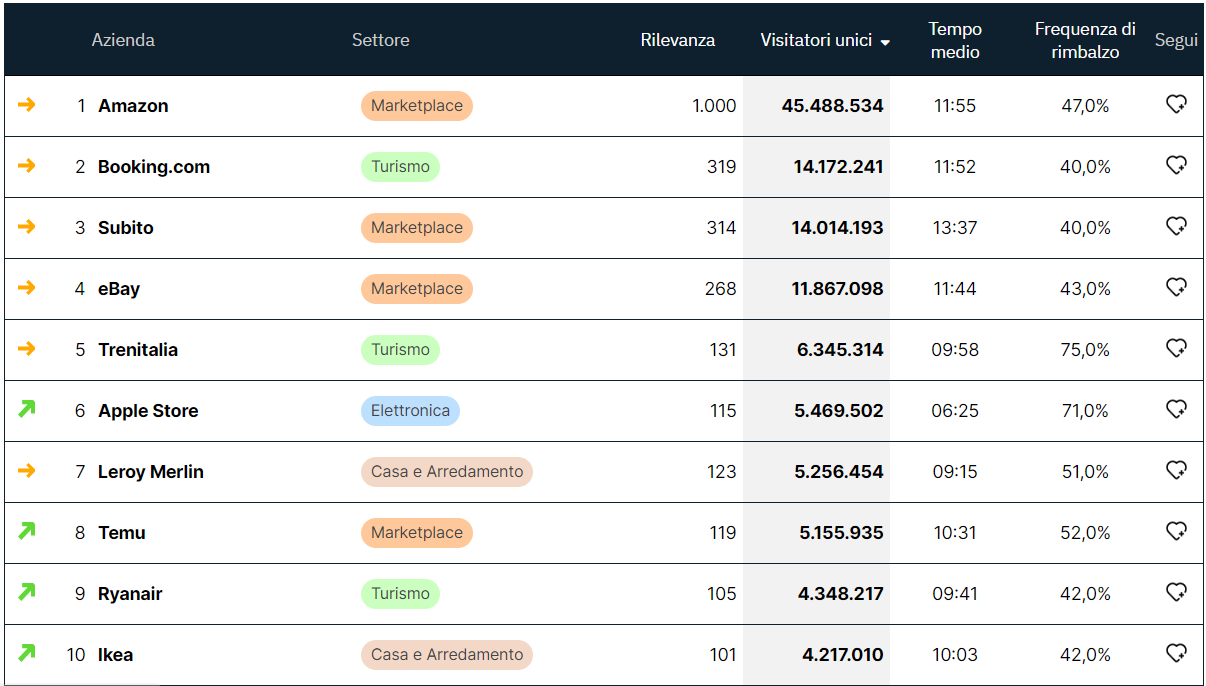Image resolution: width=1206 pixels, height=686 pixels.
Task: Open the Temu company link
Action: coord(122,533)
